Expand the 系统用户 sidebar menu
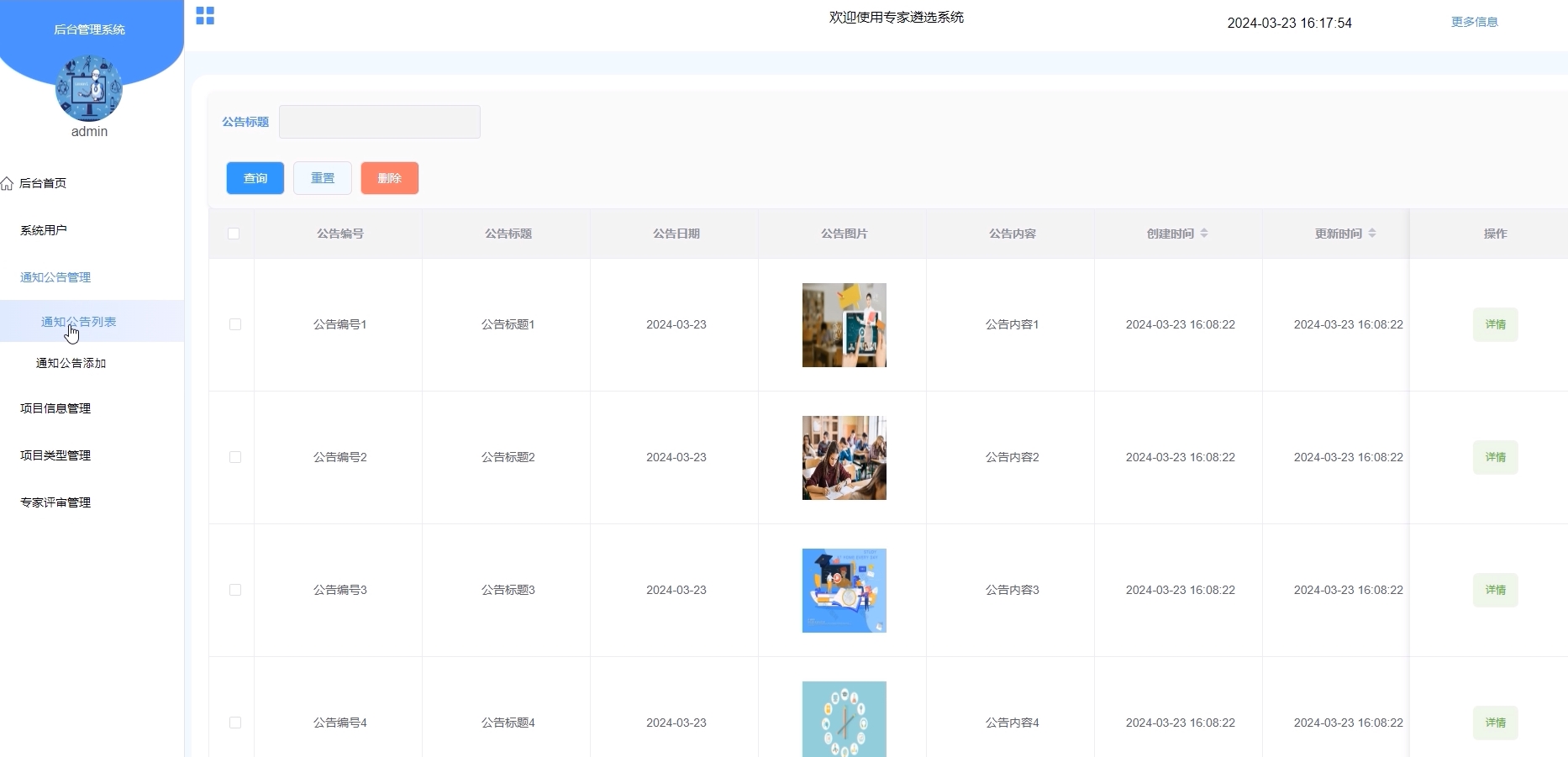The width and height of the screenshot is (1568, 757). click(44, 230)
